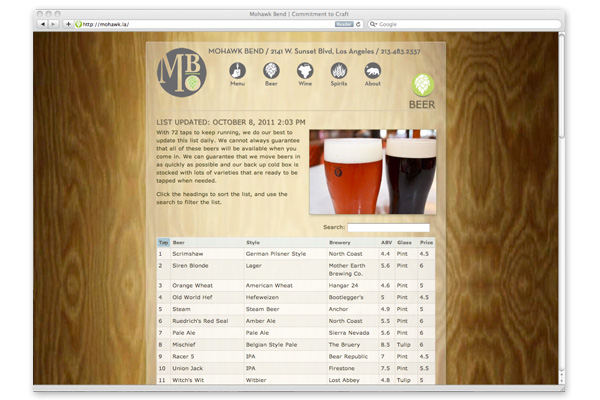Open the Wine grapes icon
The height and width of the screenshot is (400, 600).
pyautogui.click(x=305, y=71)
